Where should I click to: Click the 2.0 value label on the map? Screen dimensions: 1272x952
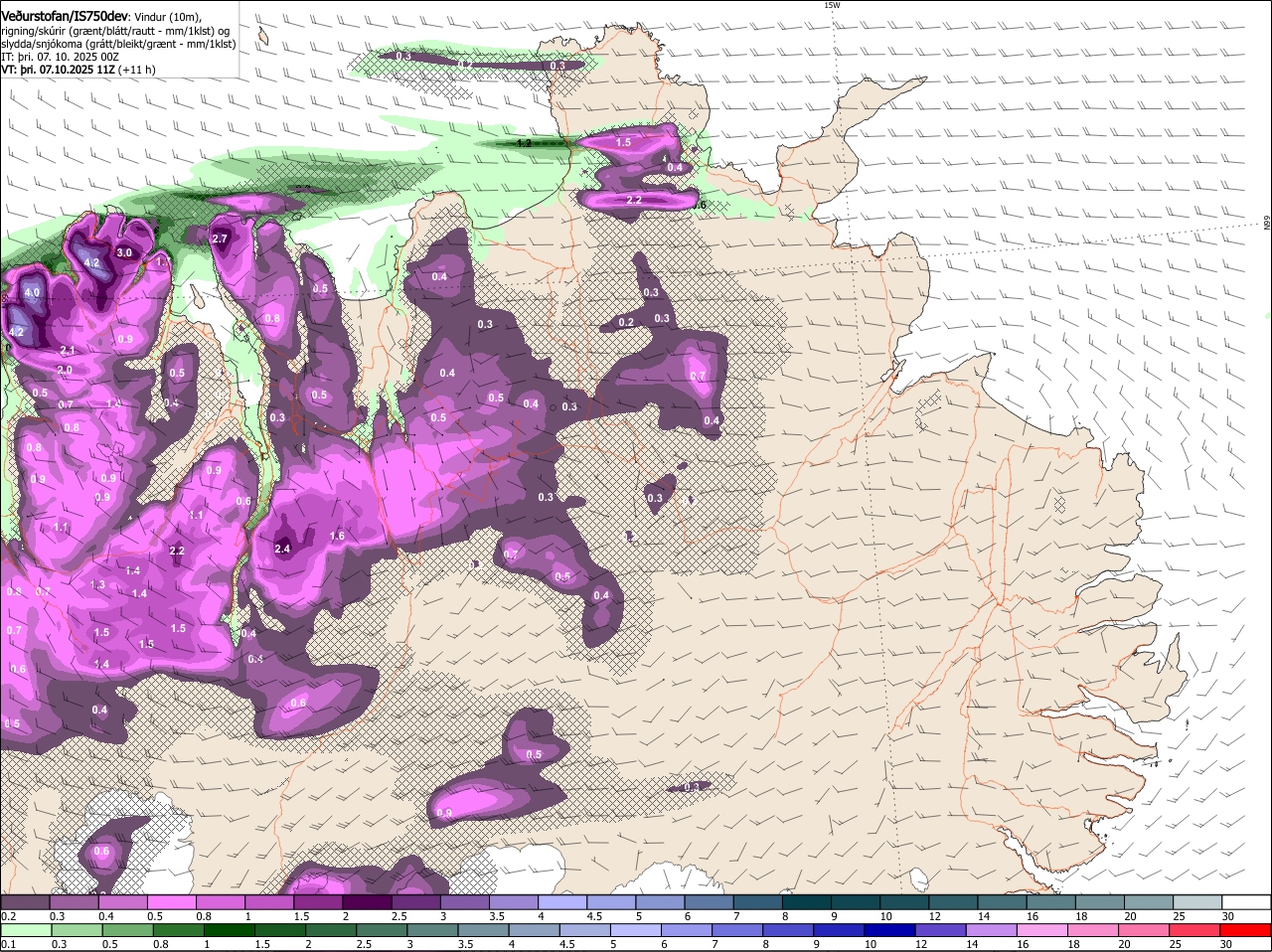click(65, 370)
